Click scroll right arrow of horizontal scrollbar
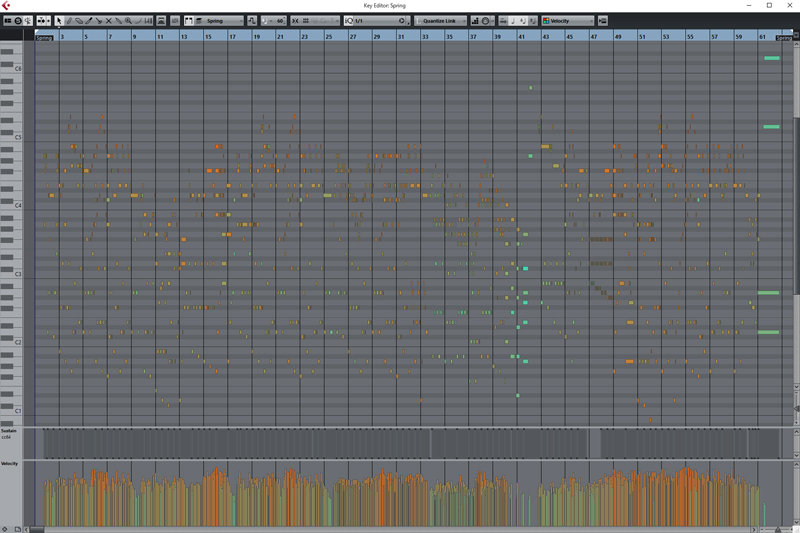This screenshot has width=800, height=533. [x=754, y=529]
